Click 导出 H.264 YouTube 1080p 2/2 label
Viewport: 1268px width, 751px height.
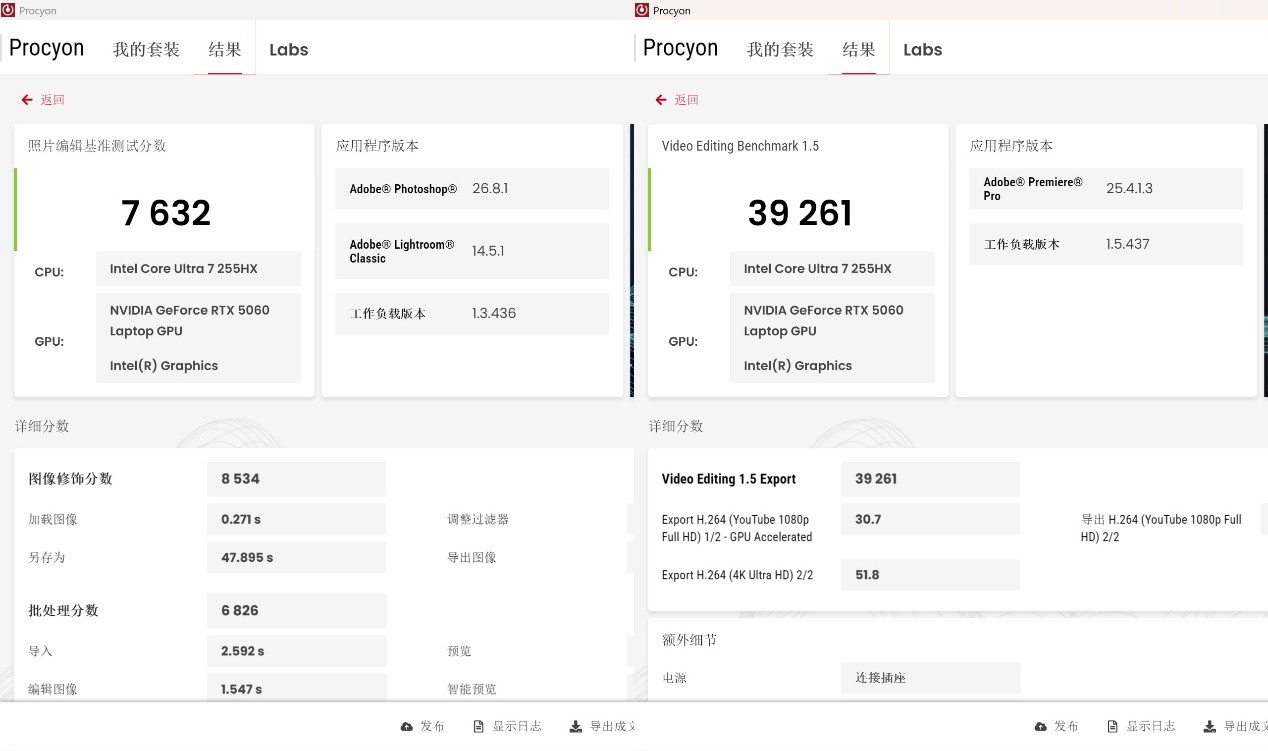[x=1161, y=528]
